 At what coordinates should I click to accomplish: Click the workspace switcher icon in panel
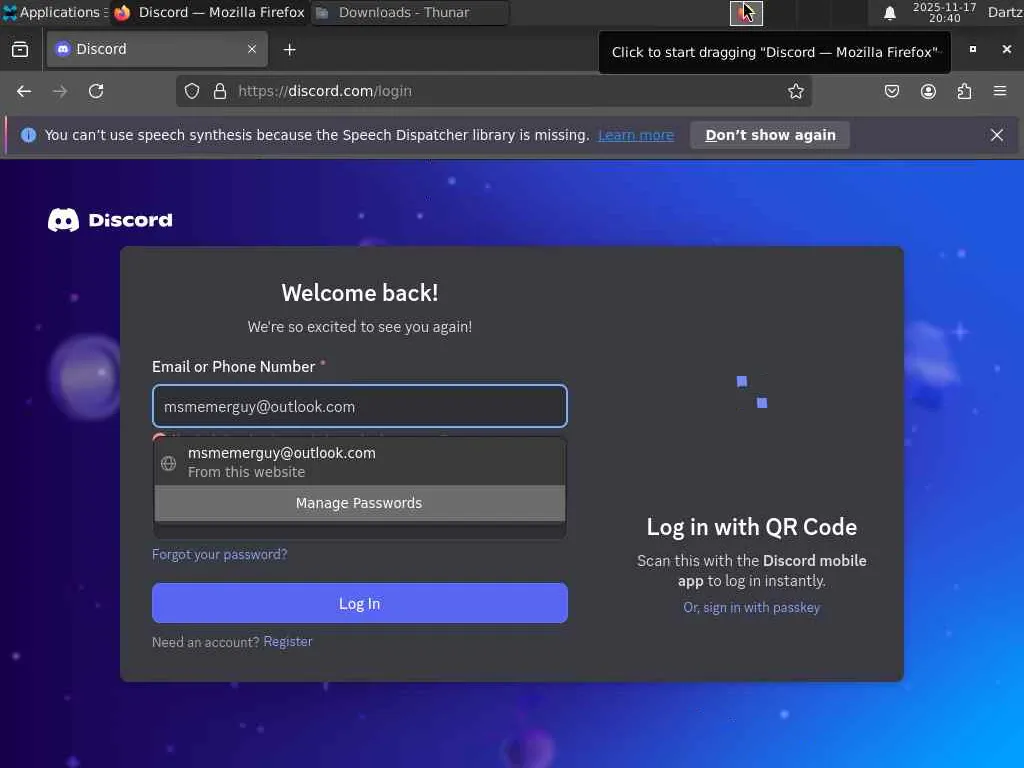click(746, 13)
